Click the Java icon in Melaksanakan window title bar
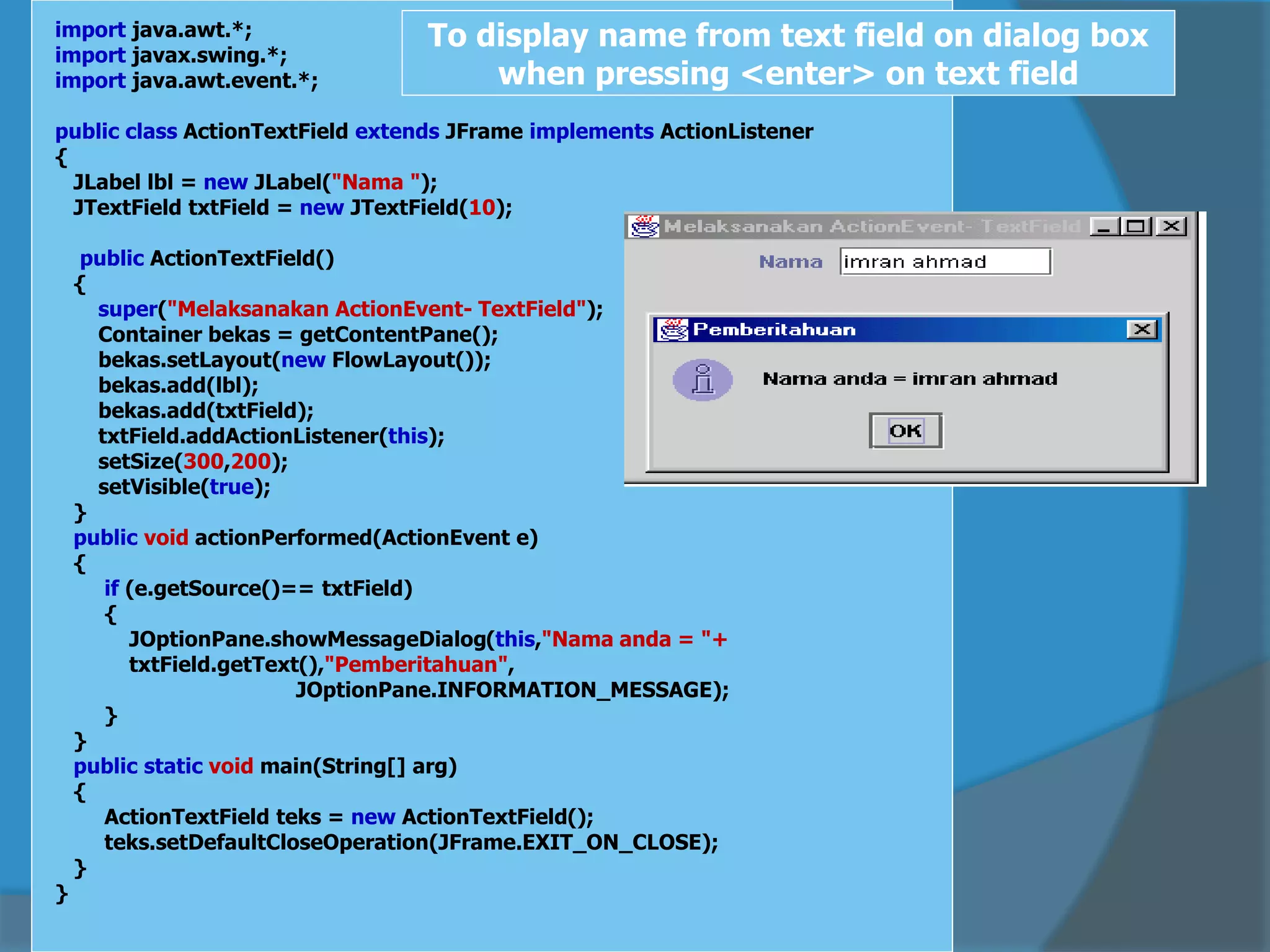The image size is (1270, 952). (x=644, y=227)
